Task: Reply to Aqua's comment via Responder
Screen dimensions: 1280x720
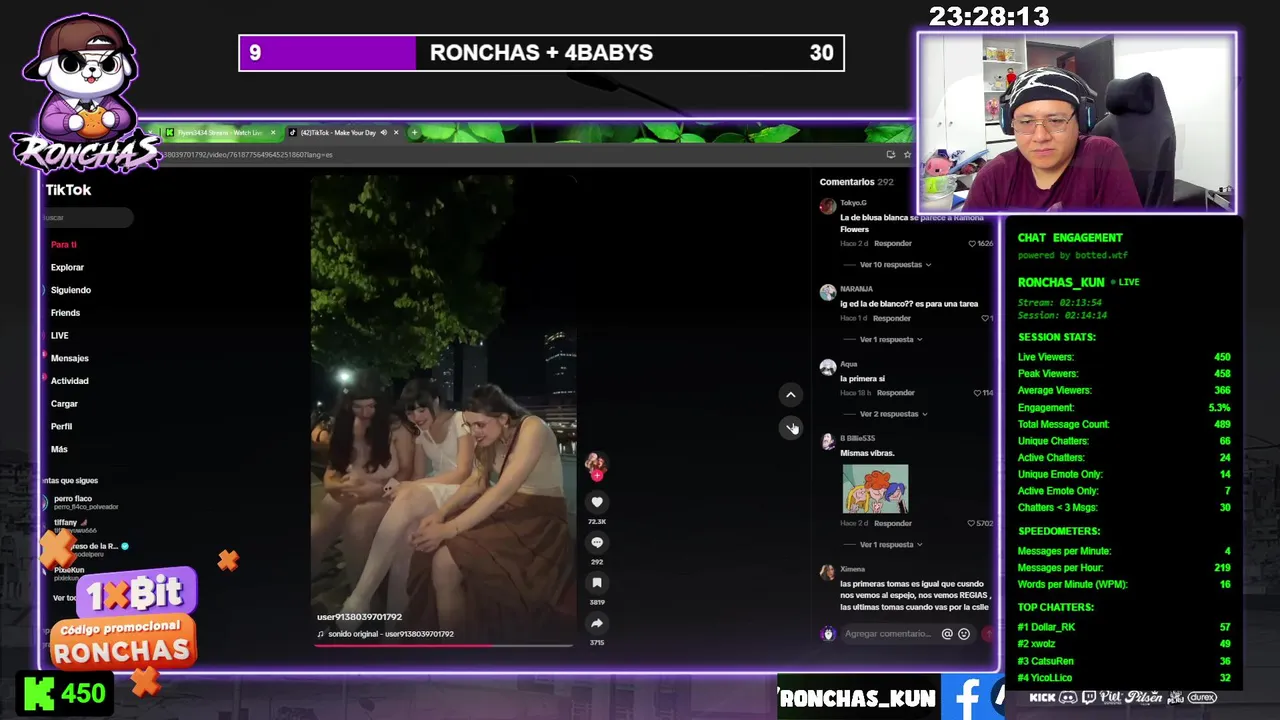Action: tap(896, 393)
